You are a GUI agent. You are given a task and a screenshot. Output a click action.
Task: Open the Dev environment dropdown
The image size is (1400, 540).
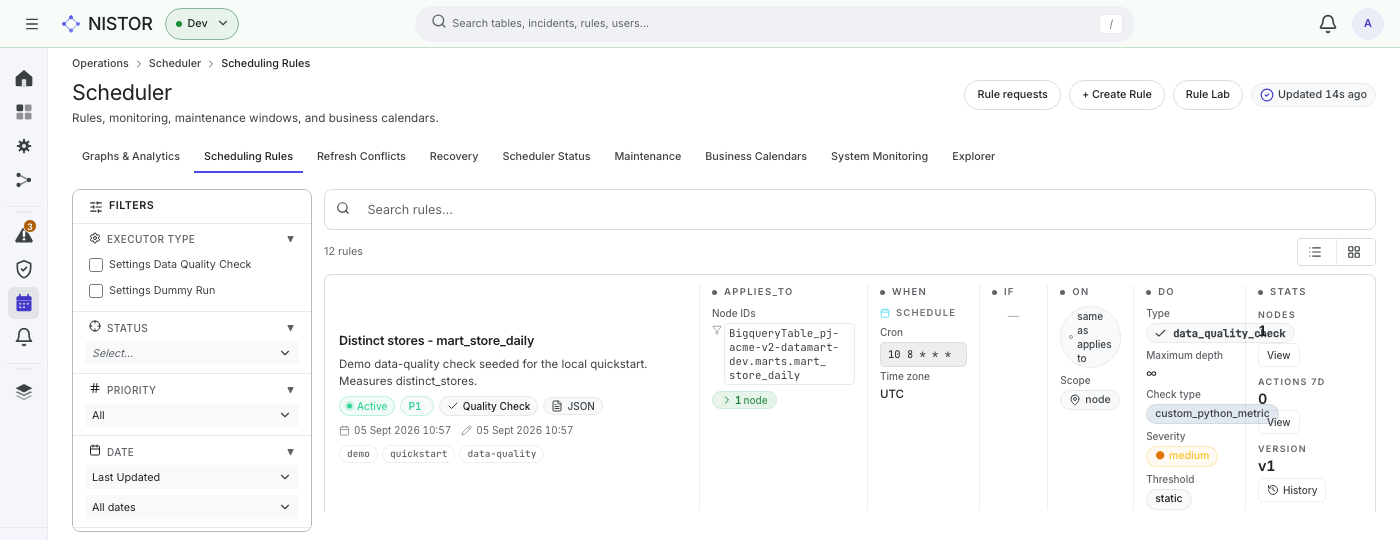click(x=202, y=23)
